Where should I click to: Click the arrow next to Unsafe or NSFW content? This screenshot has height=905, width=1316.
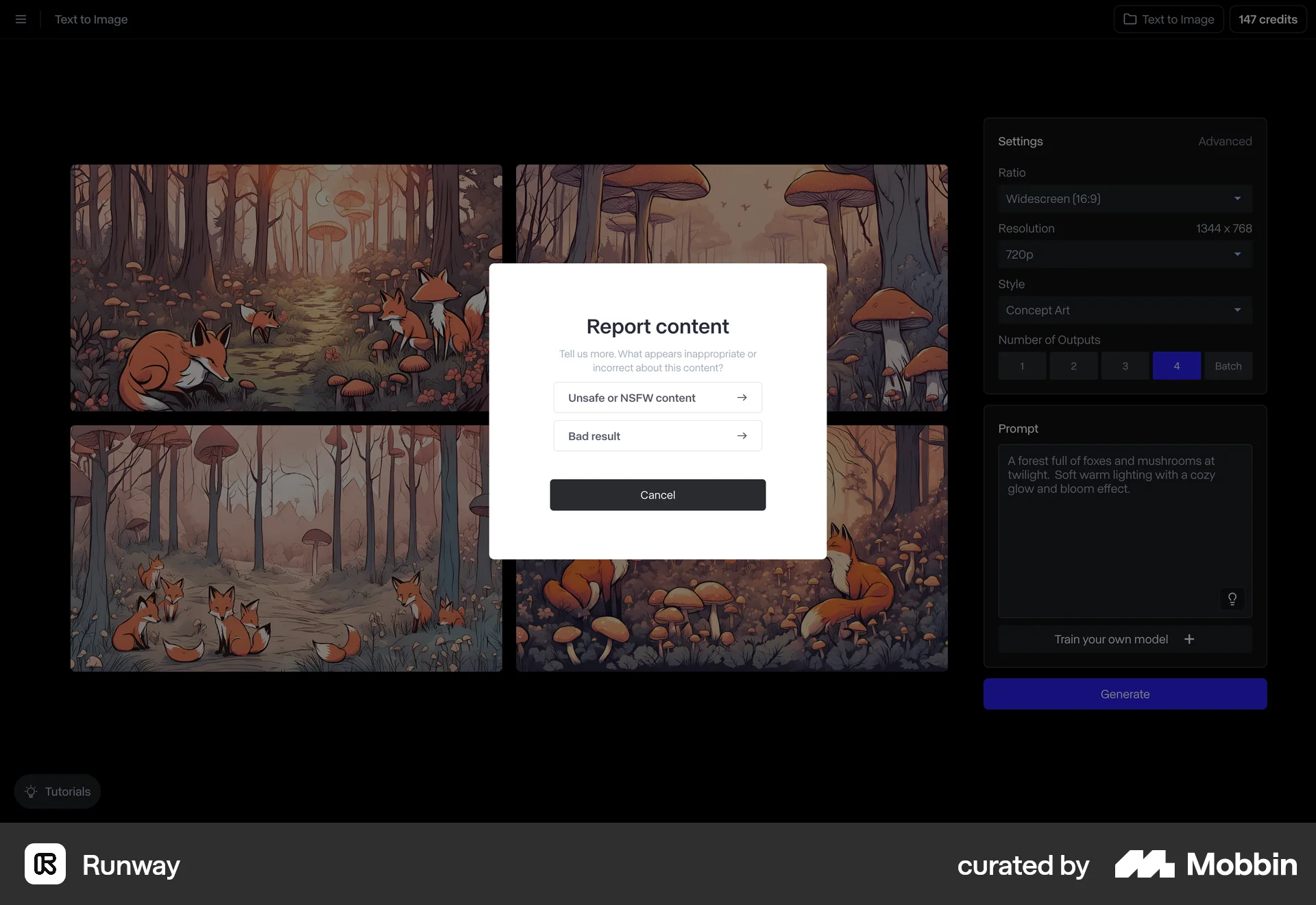point(743,398)
